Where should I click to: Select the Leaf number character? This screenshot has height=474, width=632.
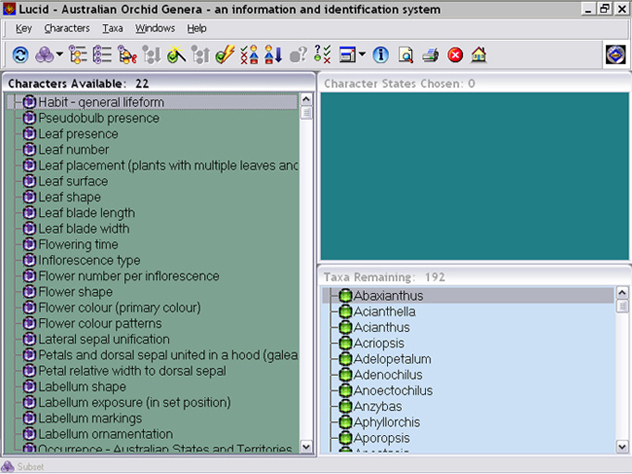coord(74,150)
